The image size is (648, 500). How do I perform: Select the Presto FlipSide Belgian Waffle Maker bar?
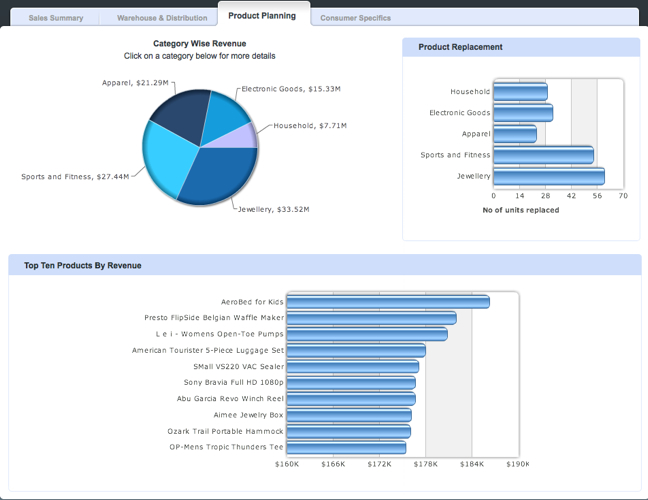click(371, 318)
